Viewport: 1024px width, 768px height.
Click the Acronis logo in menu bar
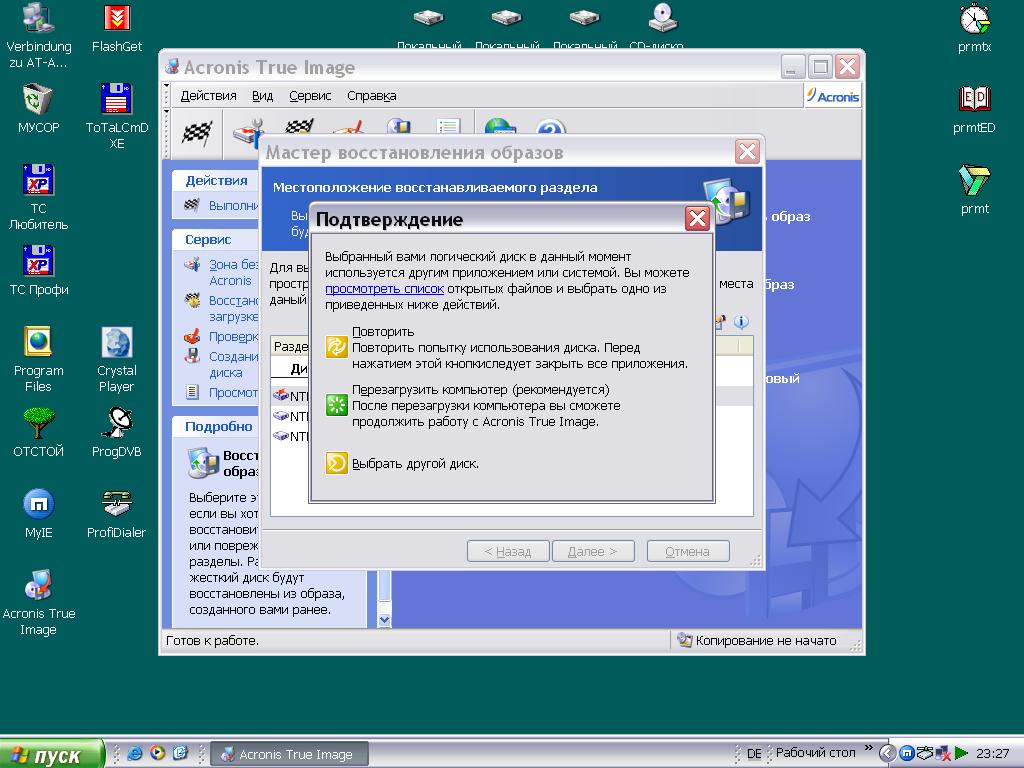[x=833, y=96]
